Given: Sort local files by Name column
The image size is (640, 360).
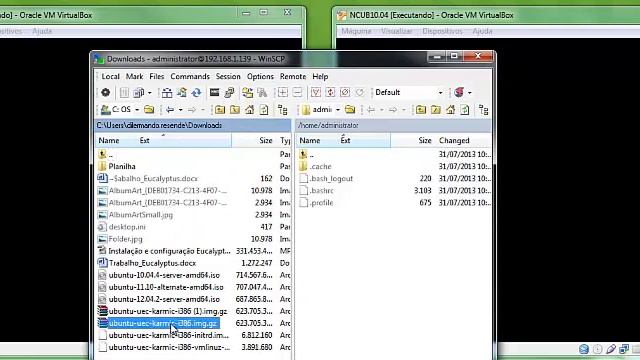Looking at the screenshot, I should click(x=164, y=140).
